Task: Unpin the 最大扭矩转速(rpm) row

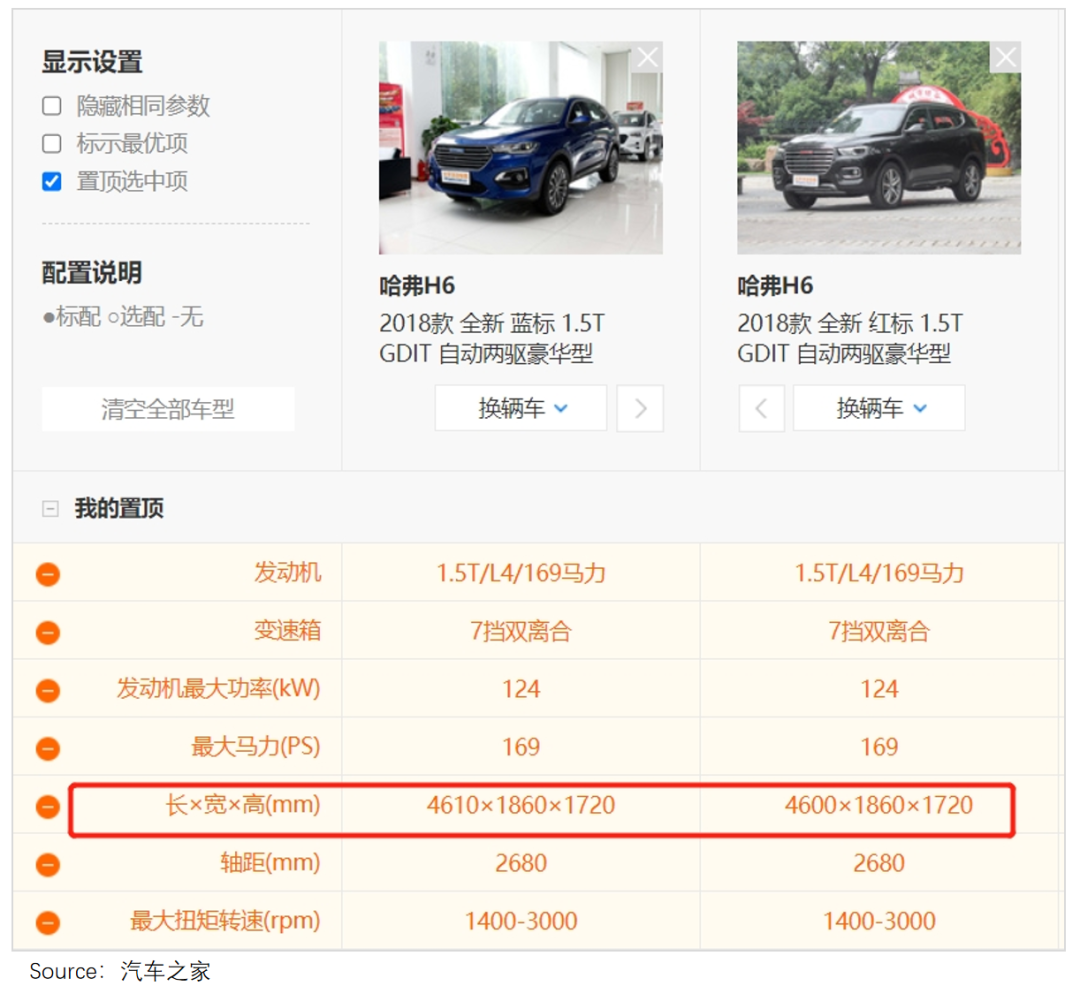Action: pyautogui.click(x=48, y=922)
